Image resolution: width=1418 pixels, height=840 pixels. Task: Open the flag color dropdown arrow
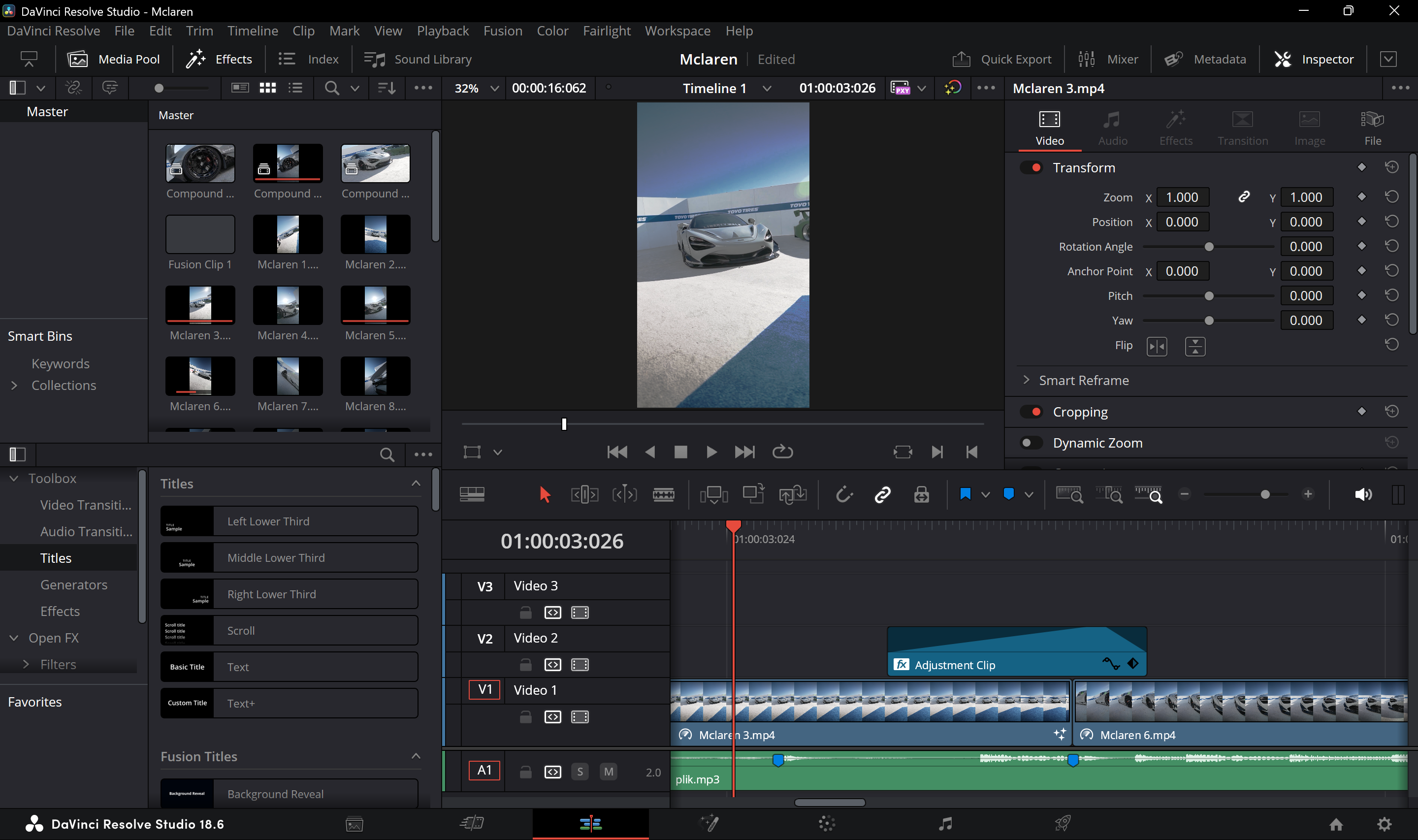(985, 495)
